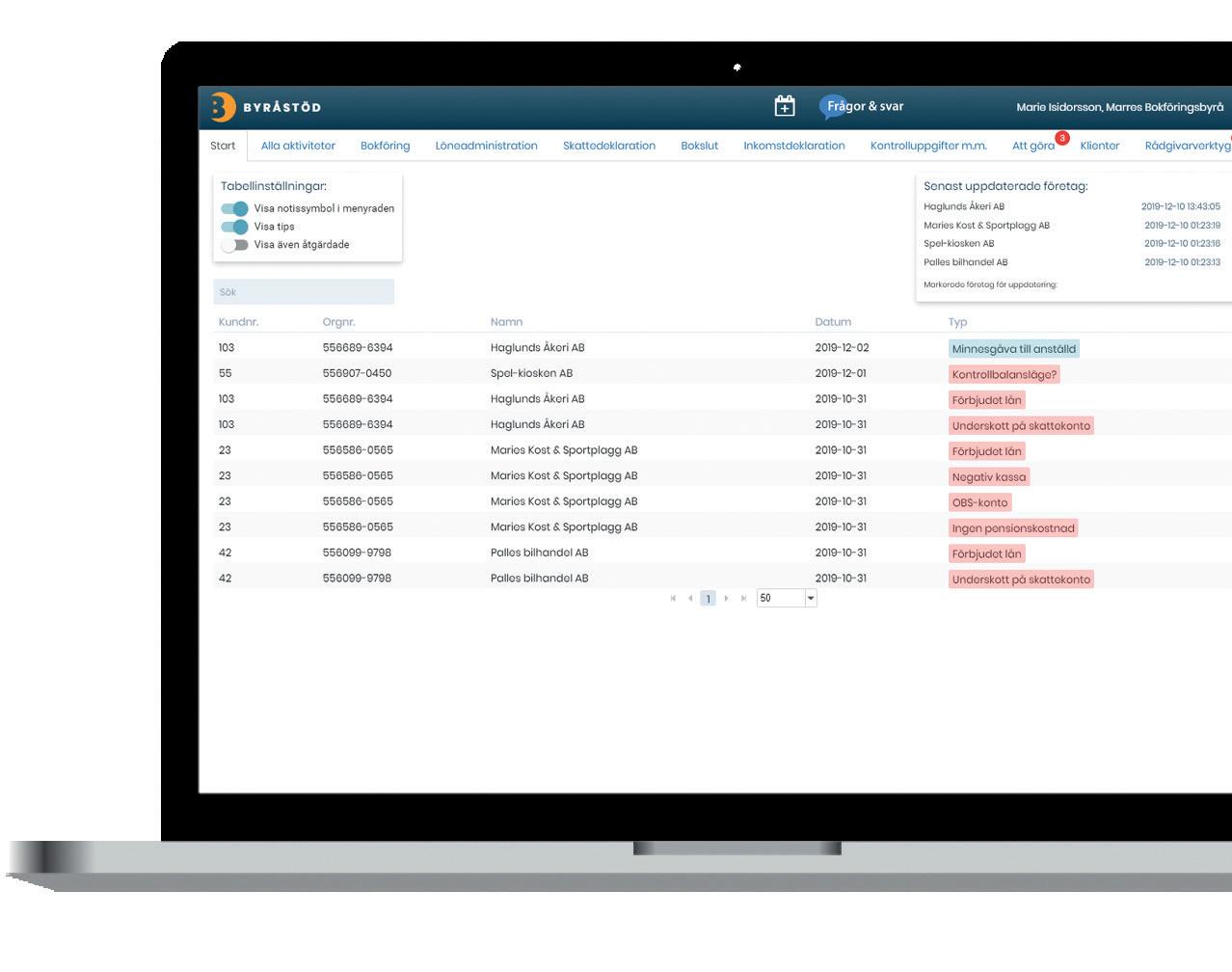This screenshot has width=1232, height=972.
Task: Open the Klienter tab
Action: coord(1100,146)
